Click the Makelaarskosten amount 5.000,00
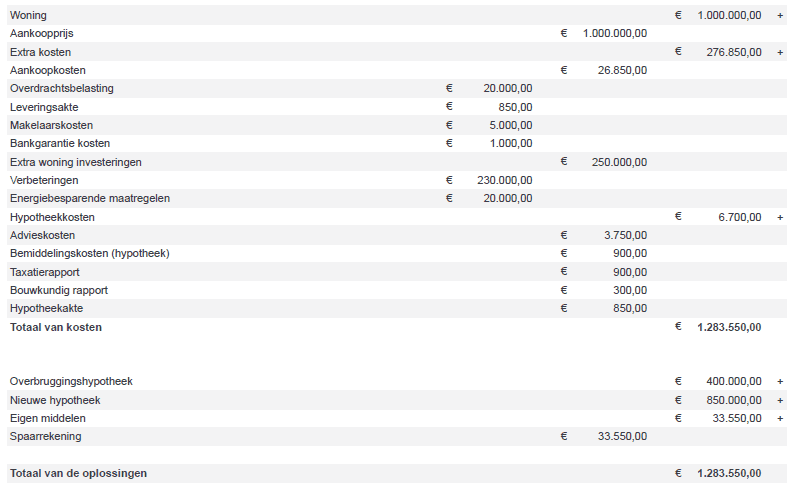 tap(510, 125)
